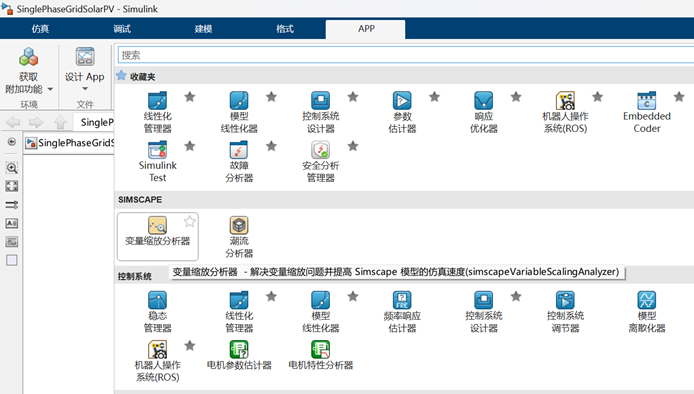
Task: Expand the 设计 App dropdown arrow
Action: point(85,89)
